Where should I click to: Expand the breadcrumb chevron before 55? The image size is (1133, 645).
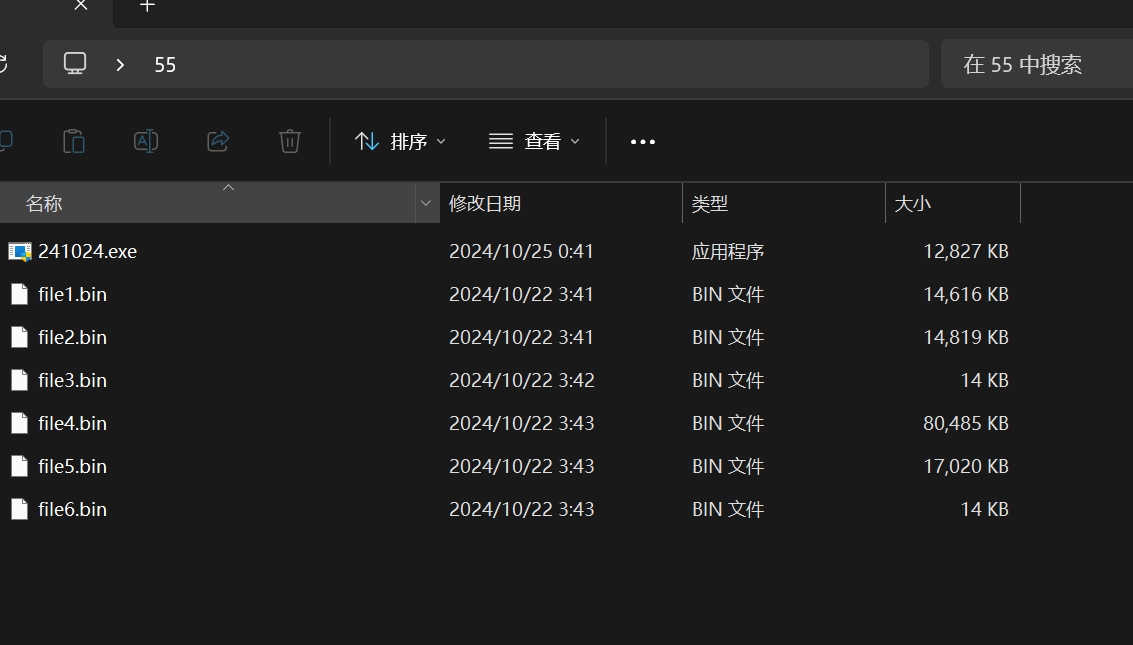(120, 64)
